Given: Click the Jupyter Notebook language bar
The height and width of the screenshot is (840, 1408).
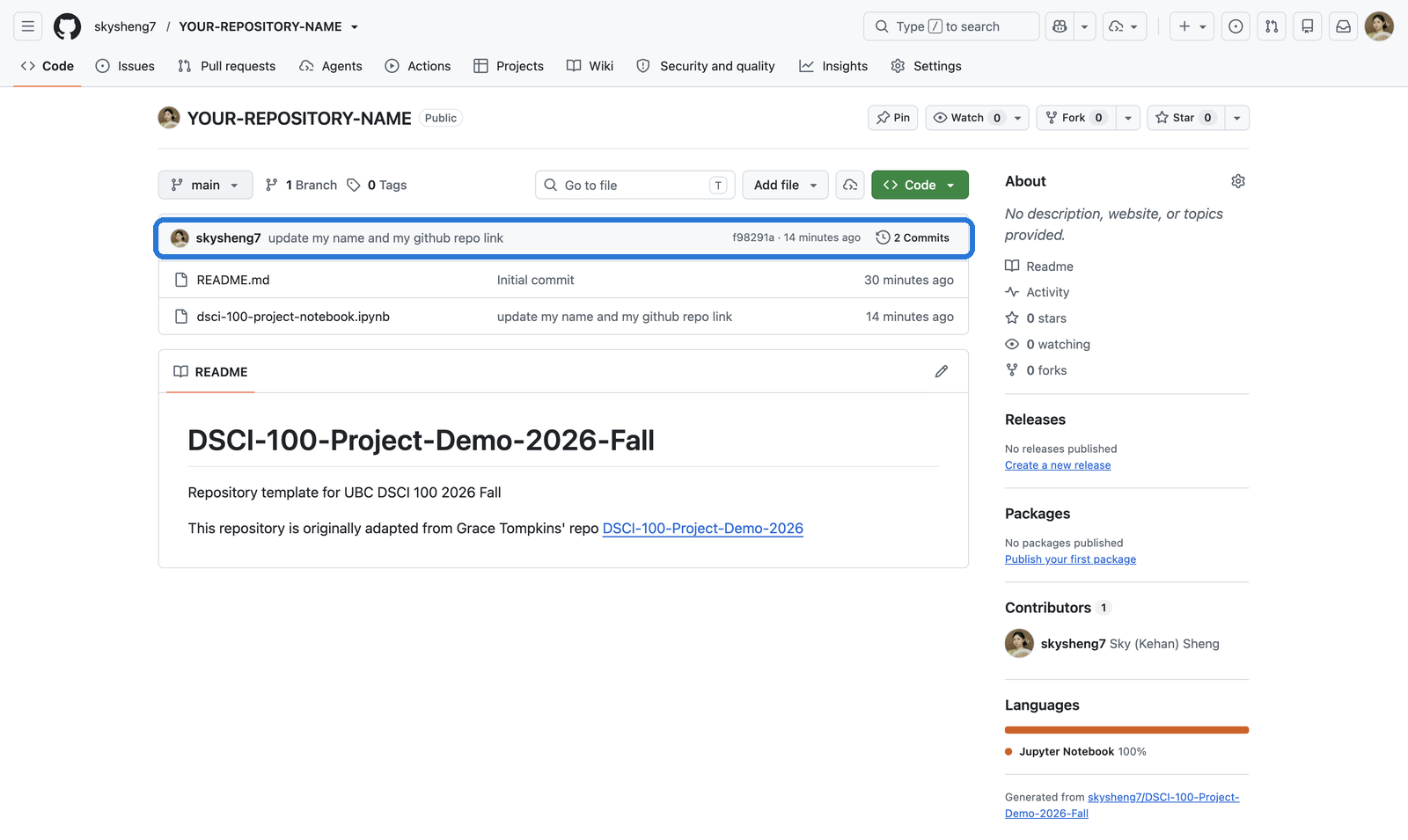Looking at the screenshot, I should [x=1126, y=730].
